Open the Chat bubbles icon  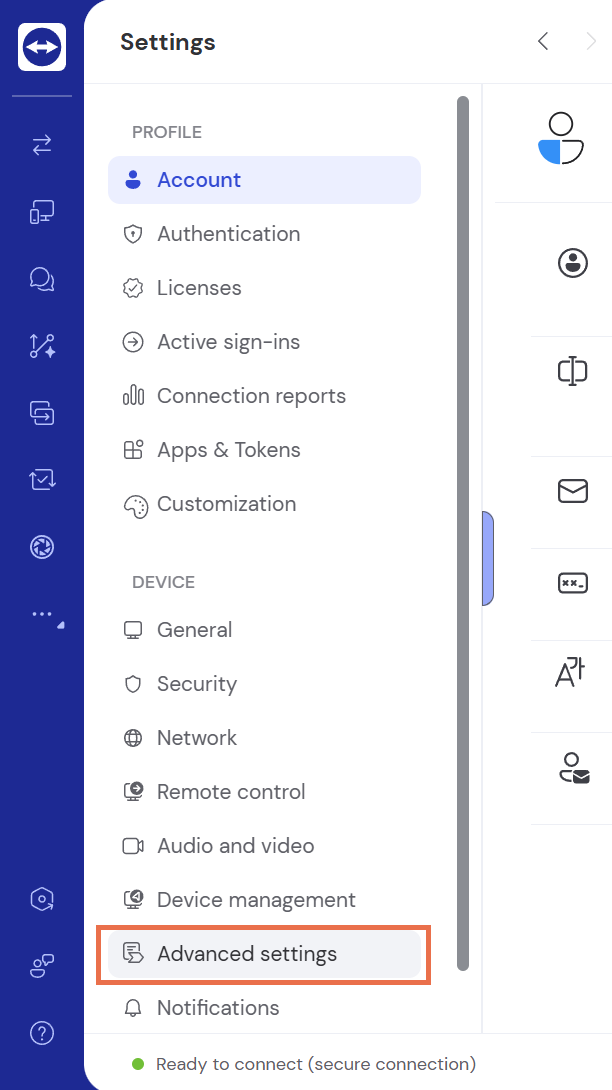point(42,279)
